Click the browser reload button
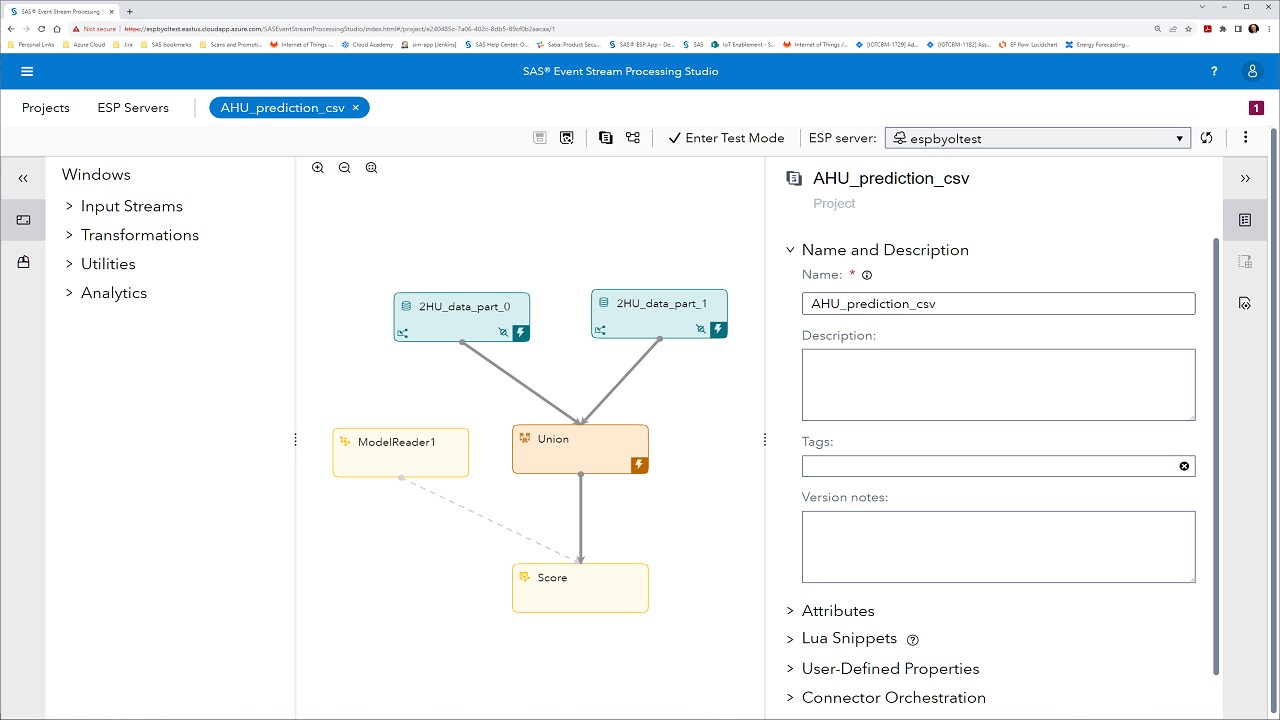This screenshot has height=720, width=1280. pos(41,29)
